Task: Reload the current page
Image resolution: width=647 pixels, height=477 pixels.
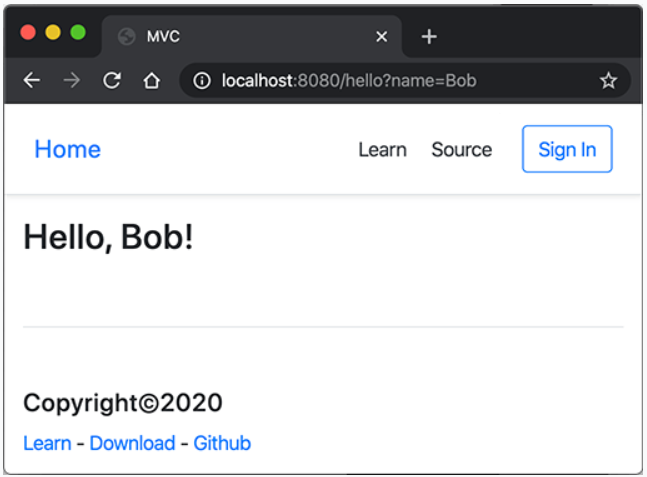Action: coord(112,80)
